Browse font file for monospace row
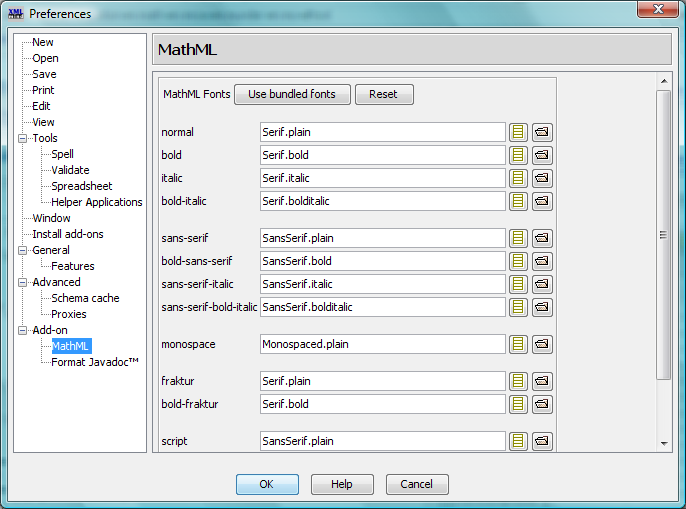 click(542, 344)
